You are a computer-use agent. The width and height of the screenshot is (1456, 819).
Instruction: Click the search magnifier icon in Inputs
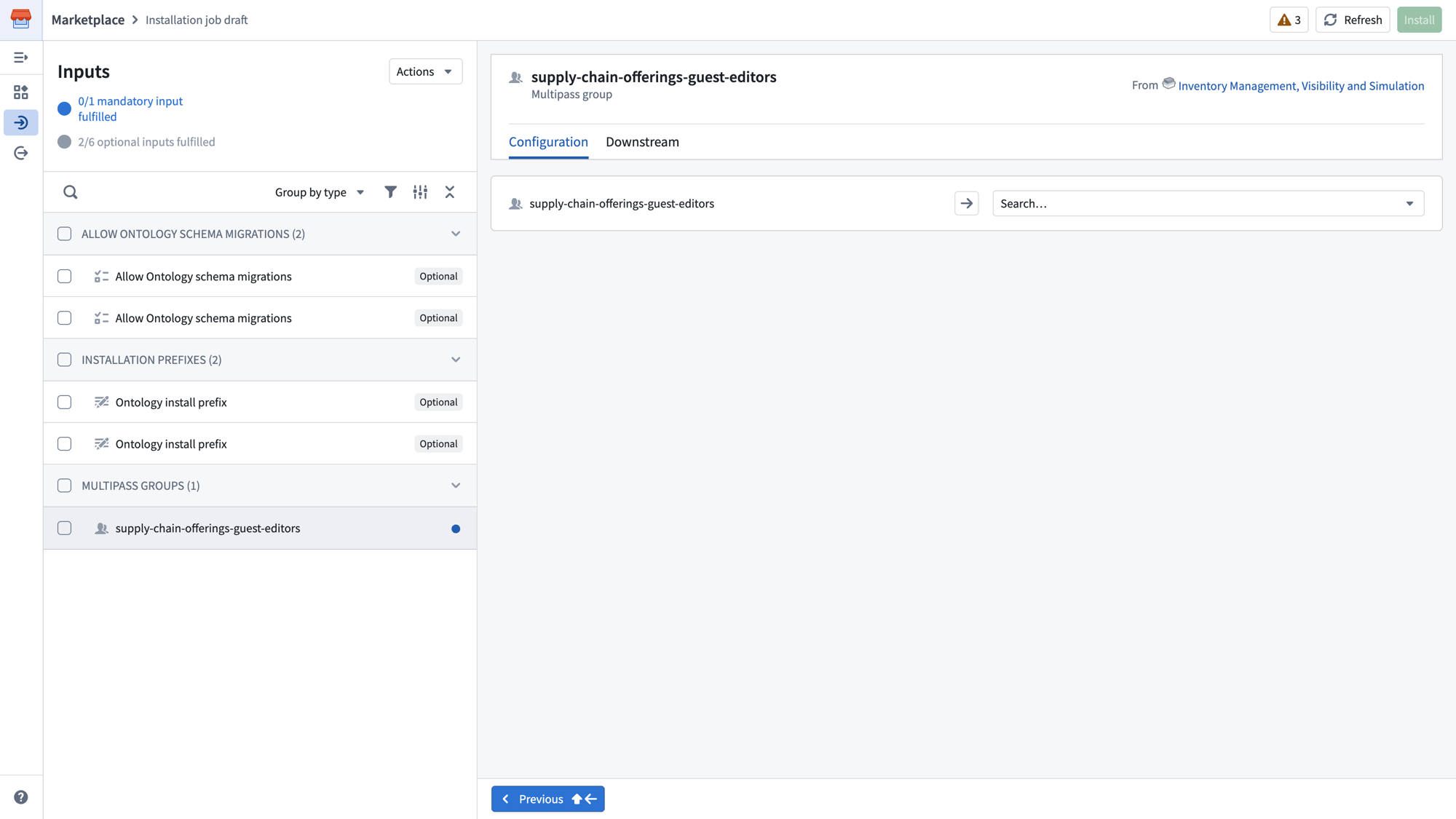[x=71, y=192]
